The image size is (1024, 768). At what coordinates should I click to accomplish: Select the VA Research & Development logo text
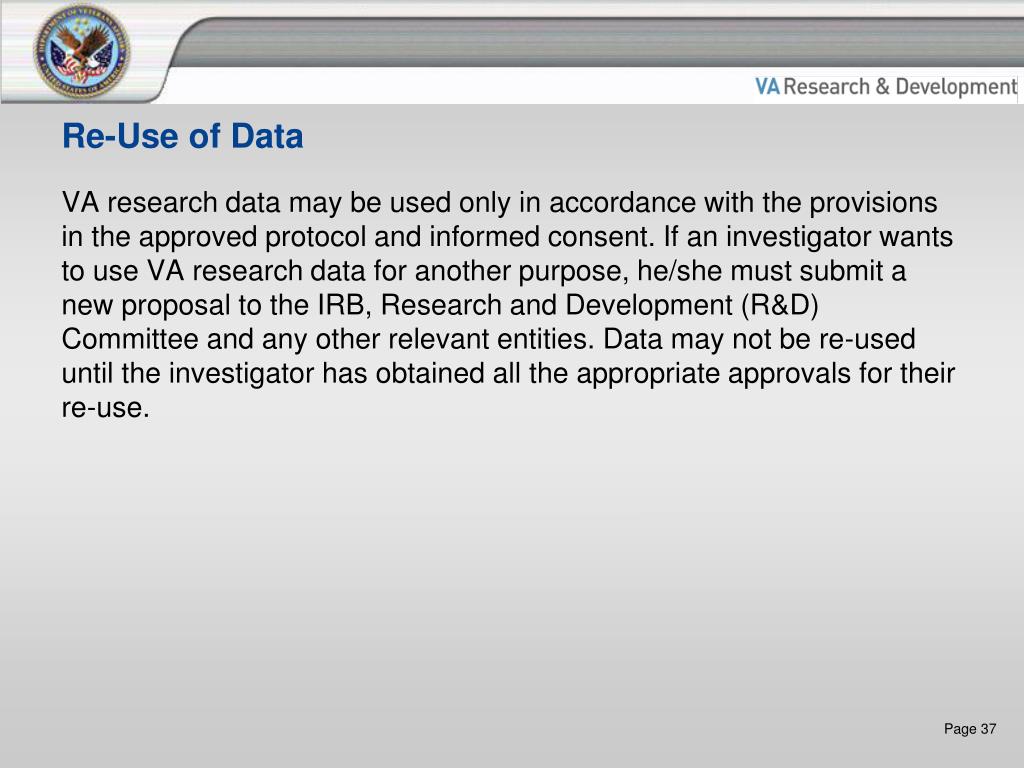coord(886,87)
